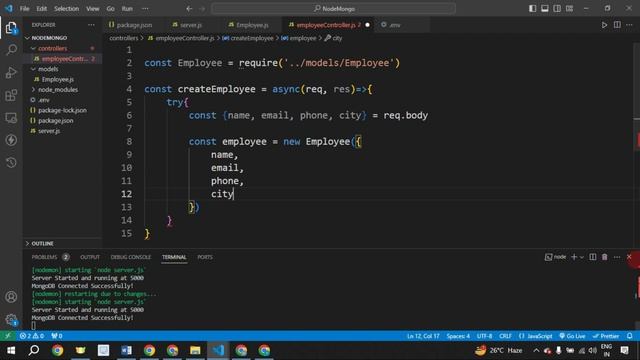
Task: Open server.js in the file tree
Action: [x=49, y=131]
